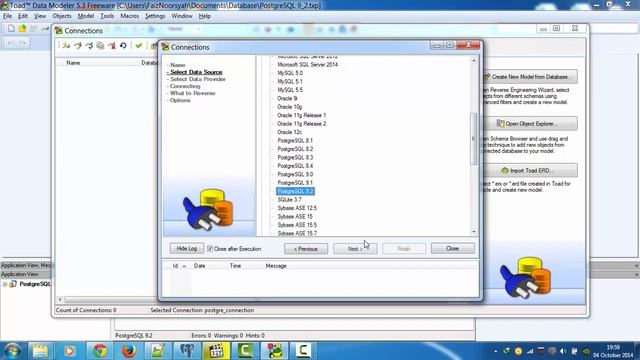This screenshot has height=360, width=640.
Task: Select Sybase ASE 15.5 data source
Action: [x=297, y=225]
